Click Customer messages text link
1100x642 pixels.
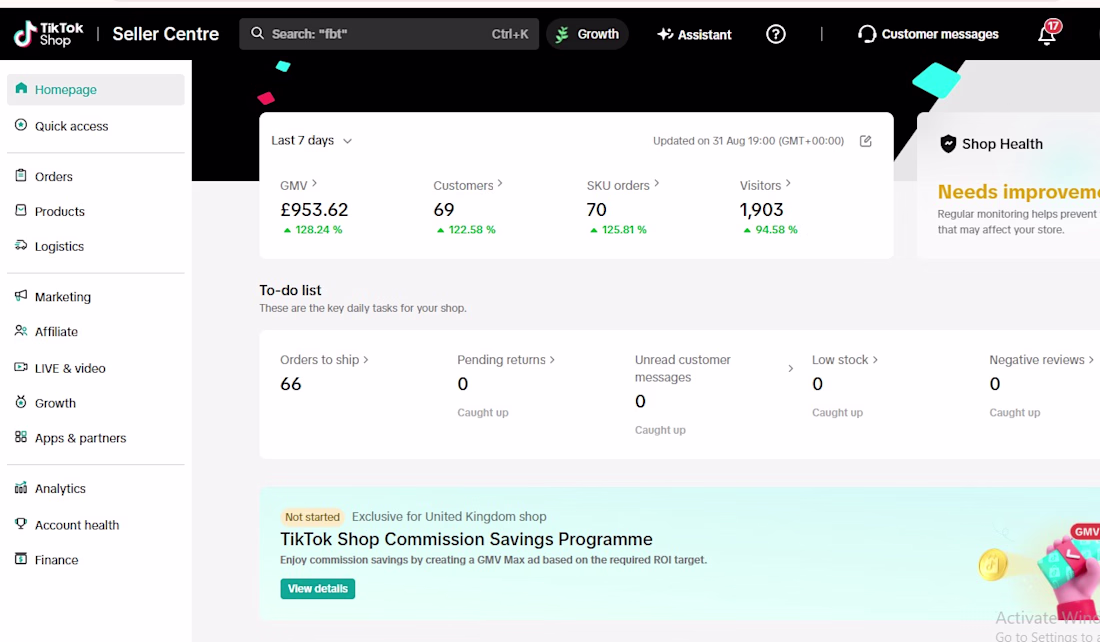939,34
